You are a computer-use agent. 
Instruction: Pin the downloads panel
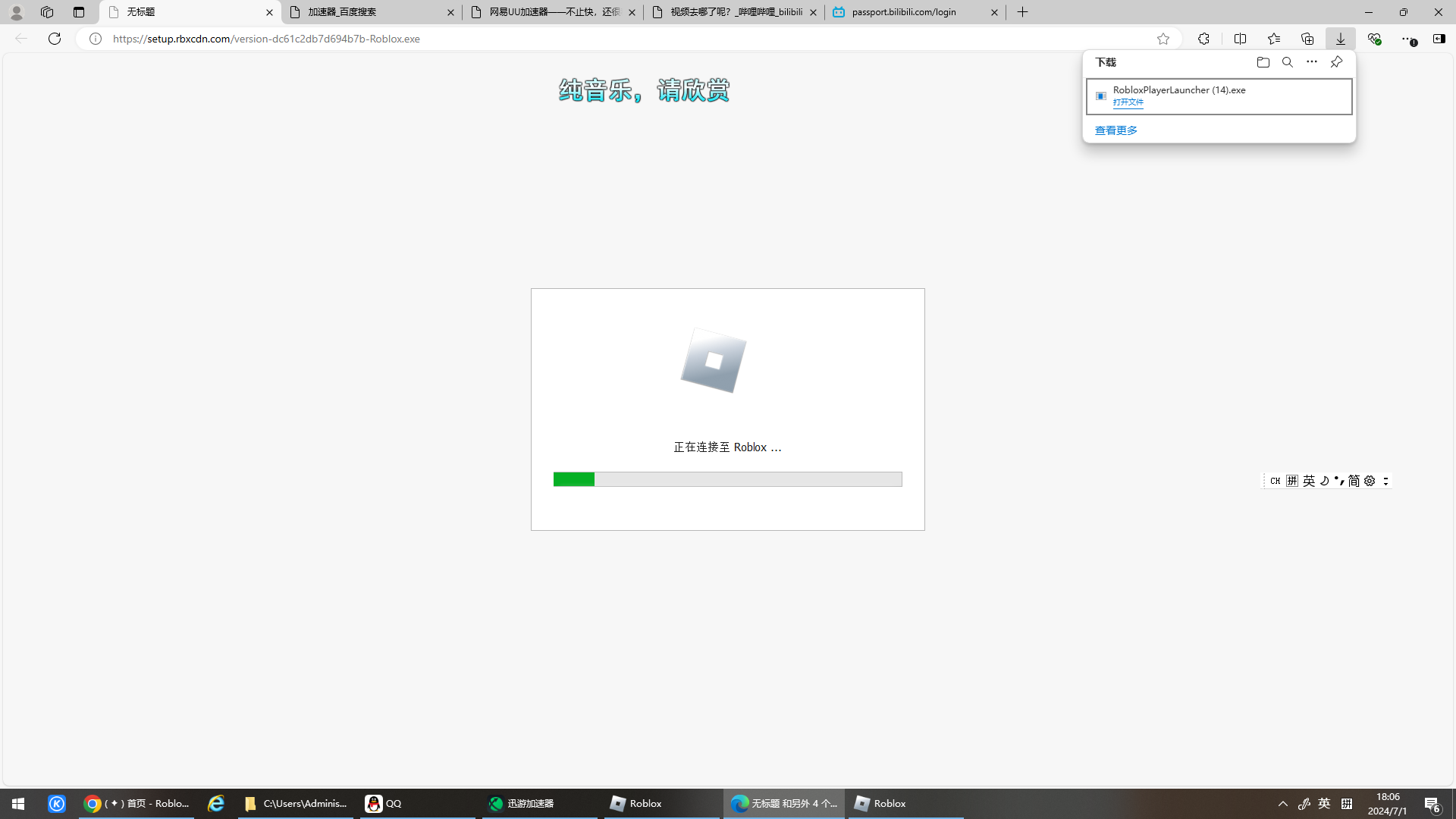1336,62
